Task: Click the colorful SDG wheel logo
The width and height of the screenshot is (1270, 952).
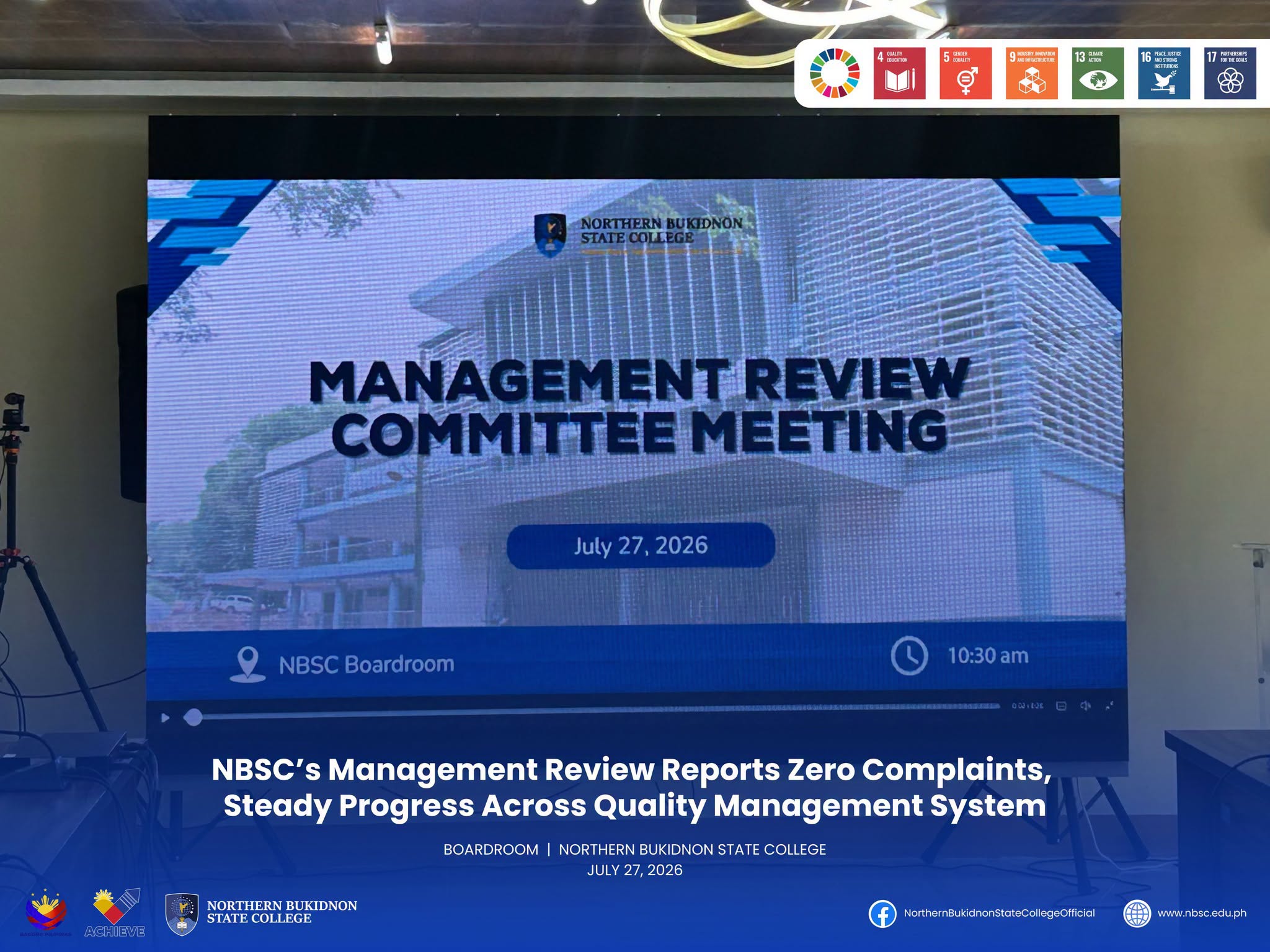Action: 835,73
